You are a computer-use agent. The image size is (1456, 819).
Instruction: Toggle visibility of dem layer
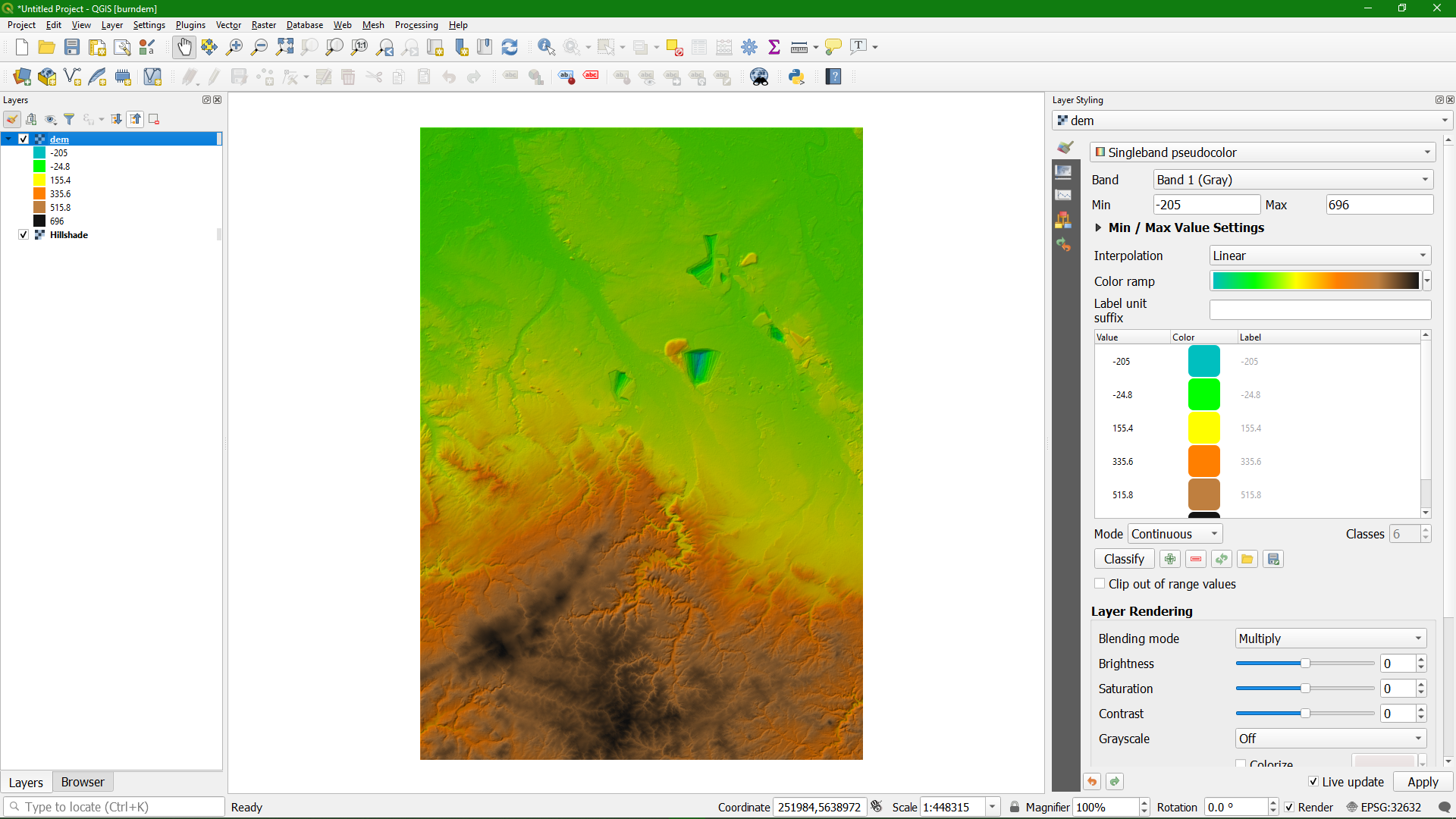[24, 140]
